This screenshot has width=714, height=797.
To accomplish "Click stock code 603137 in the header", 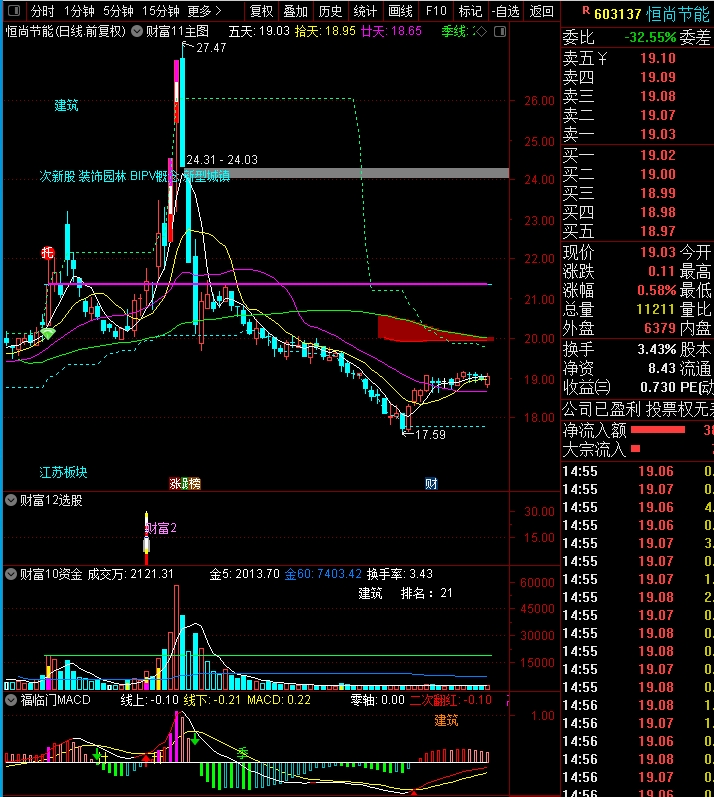I will tap(617, 14).
